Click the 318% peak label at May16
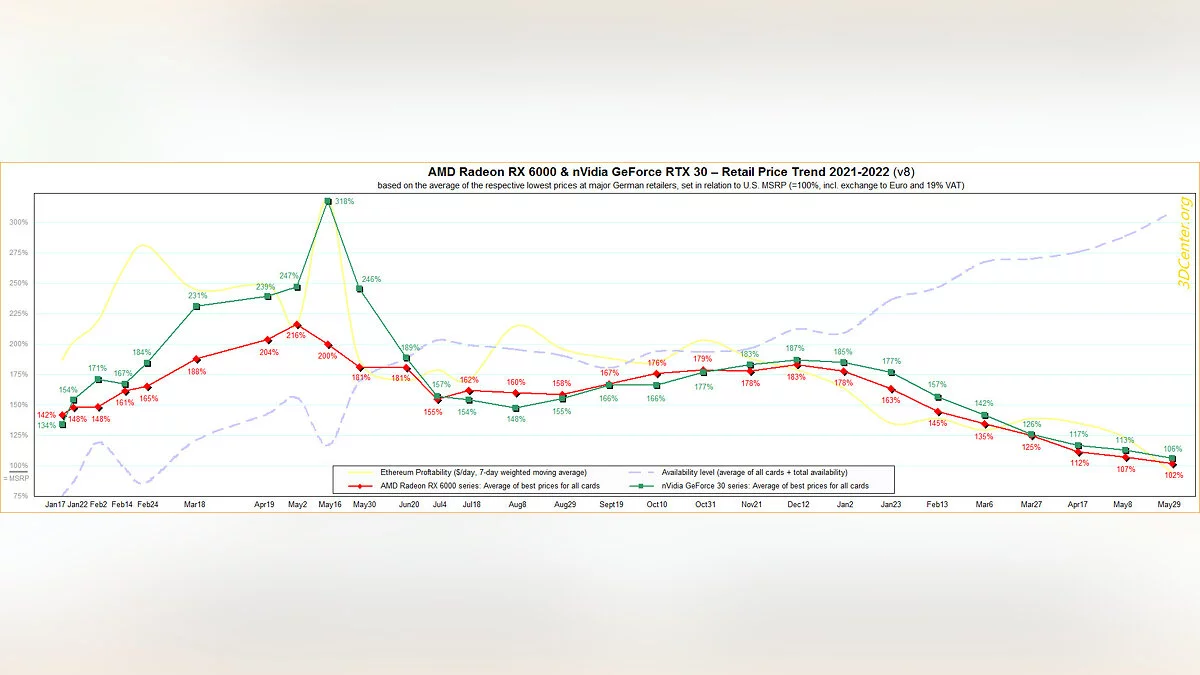The width and height of the screenshot is (1200, 675). click(x=345, y=202)
